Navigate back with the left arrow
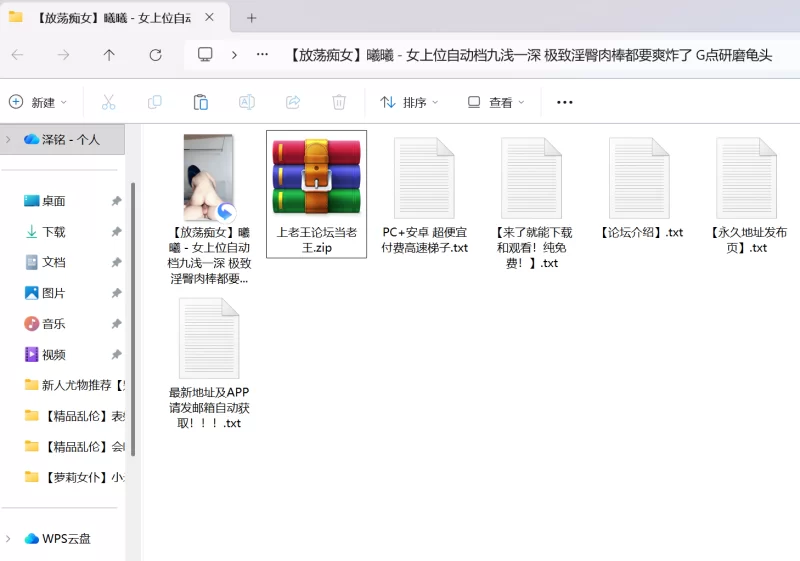 [17, 55]
